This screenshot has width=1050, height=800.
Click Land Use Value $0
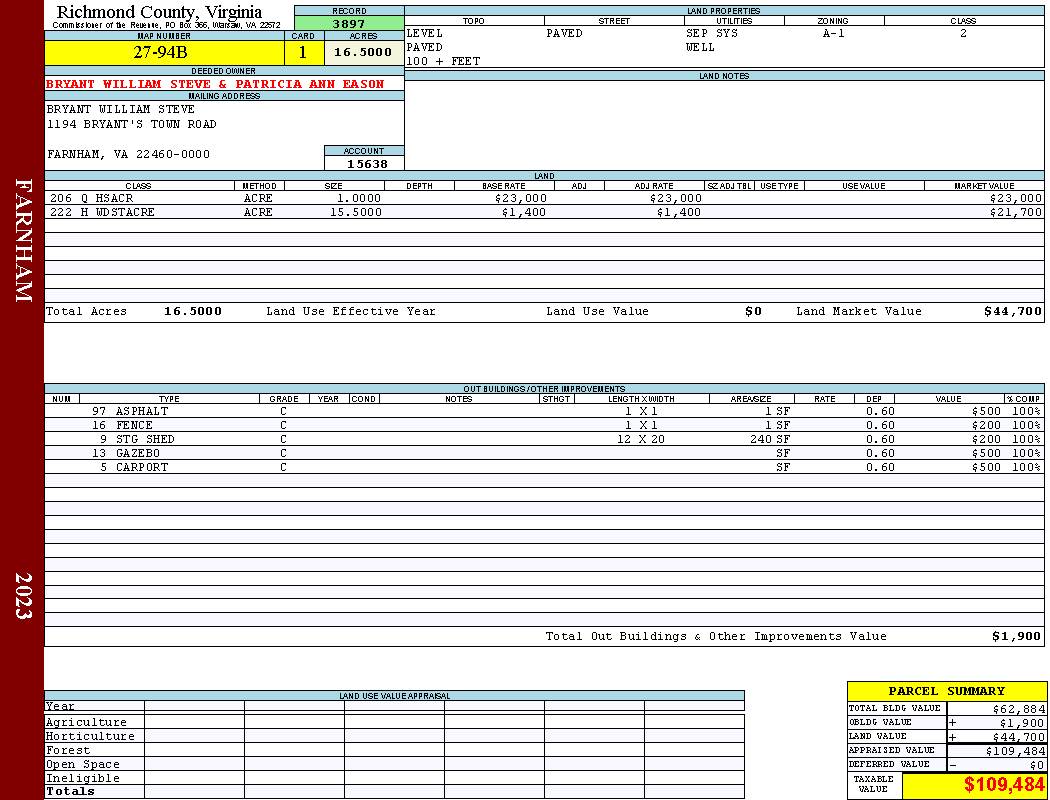(x=753, y=311)
